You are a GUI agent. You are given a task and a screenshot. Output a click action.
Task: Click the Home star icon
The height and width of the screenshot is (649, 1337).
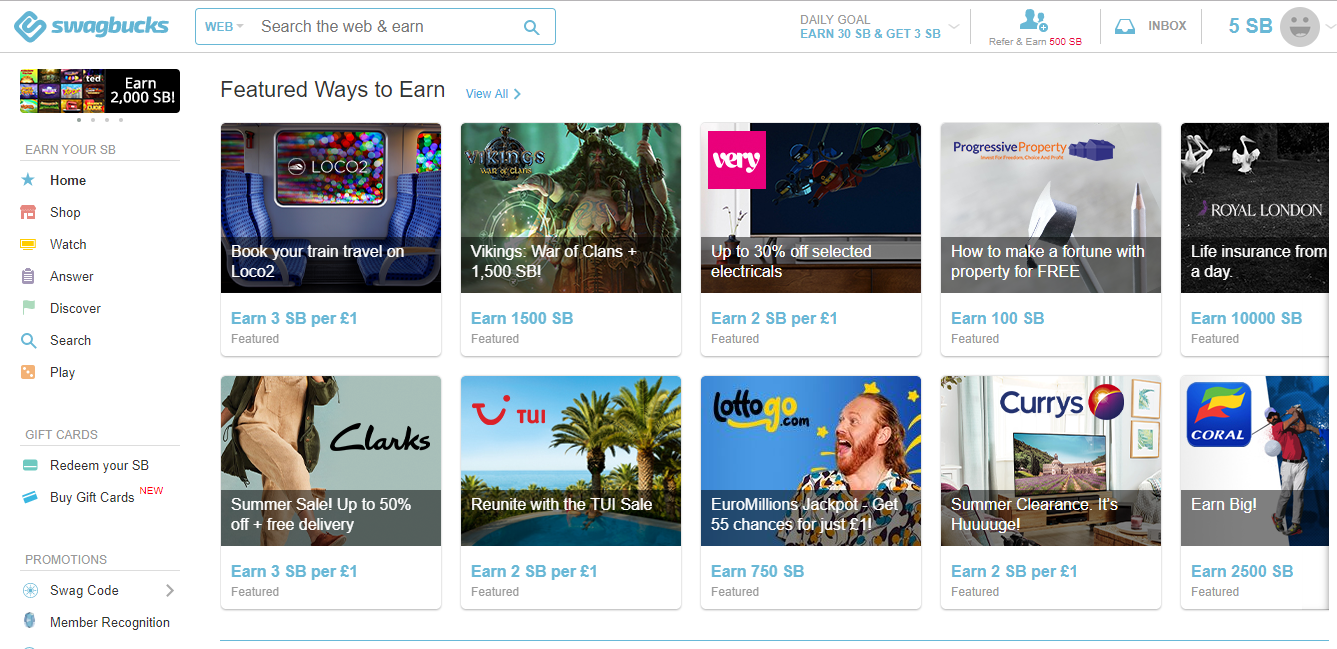tap(28, 180)
